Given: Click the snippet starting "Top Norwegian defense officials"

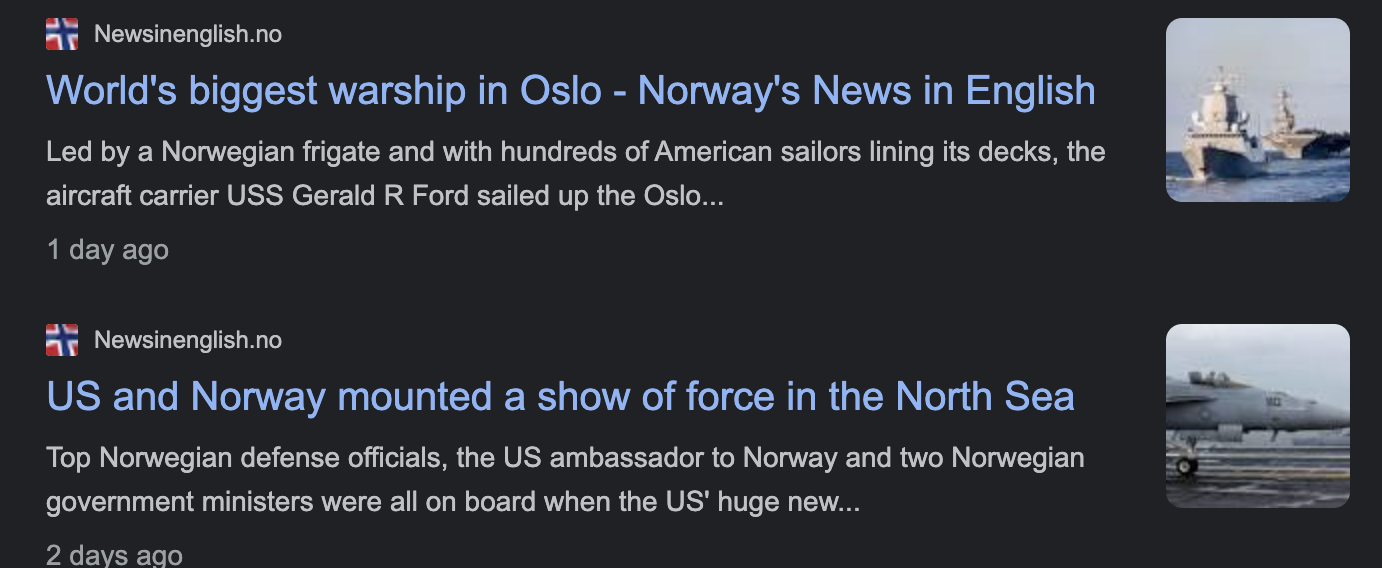Looking at the screenshot, I should (565, 458).
